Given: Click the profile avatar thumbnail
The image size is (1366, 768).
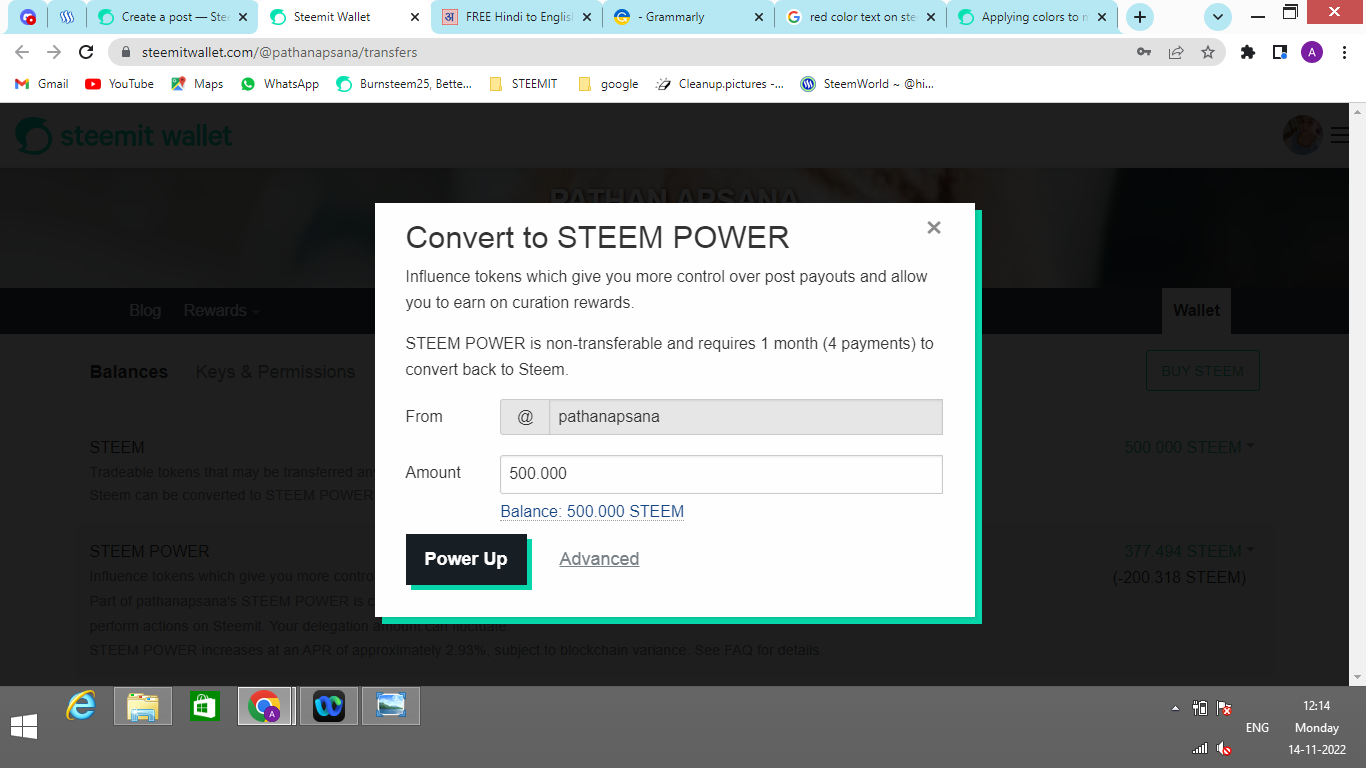Looking at the screenshot, I should (x=1302, y=134).
